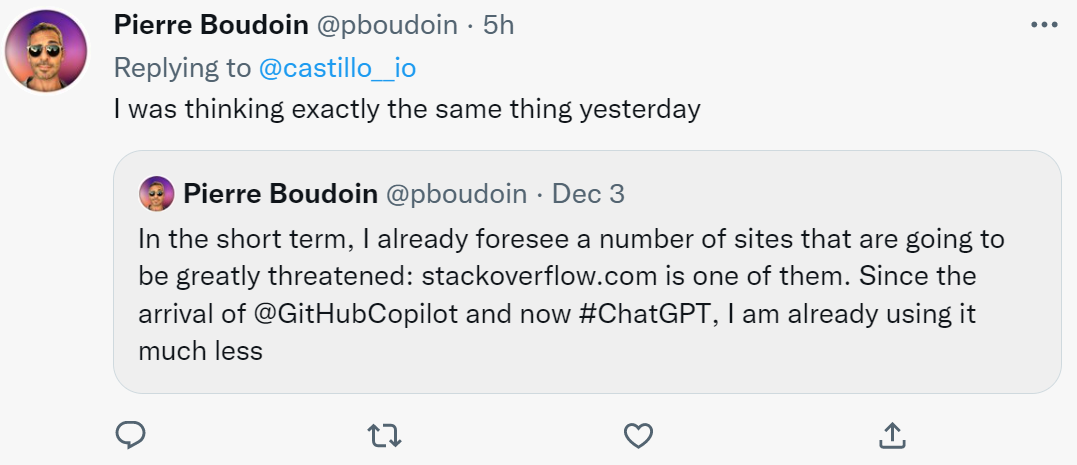
Task: Open the three-dot more options menu
Action: 1044,25
